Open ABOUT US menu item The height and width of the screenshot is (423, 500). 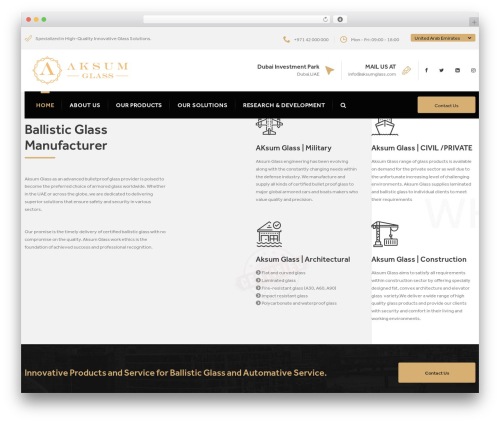click(x=85, y=105)
